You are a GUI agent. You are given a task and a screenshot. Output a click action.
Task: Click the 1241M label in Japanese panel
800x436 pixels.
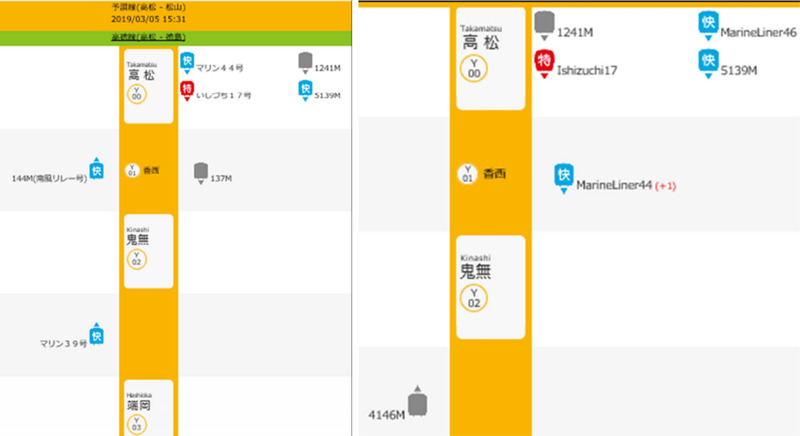328,68
